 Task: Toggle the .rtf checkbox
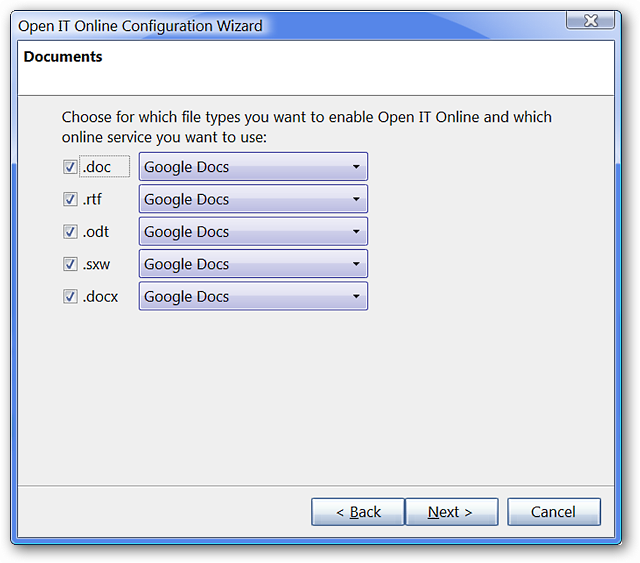click(x=70, y=199)
